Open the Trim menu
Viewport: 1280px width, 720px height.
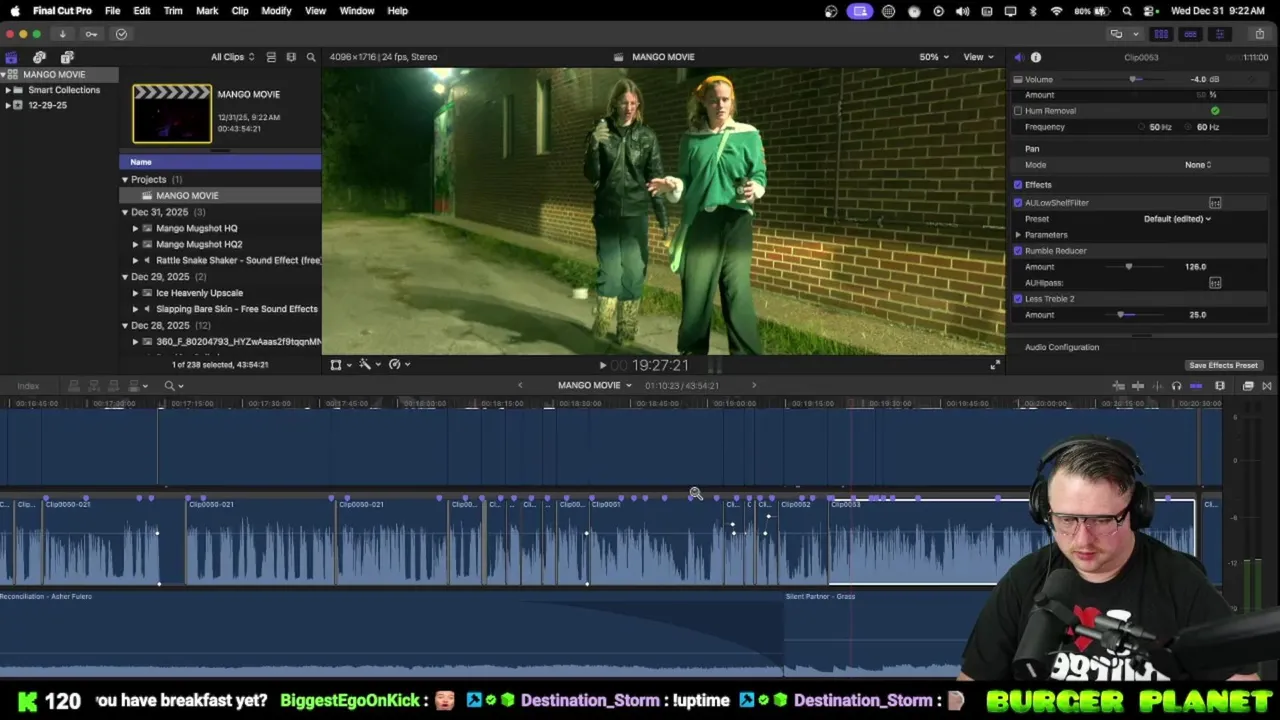coord(173,11)
